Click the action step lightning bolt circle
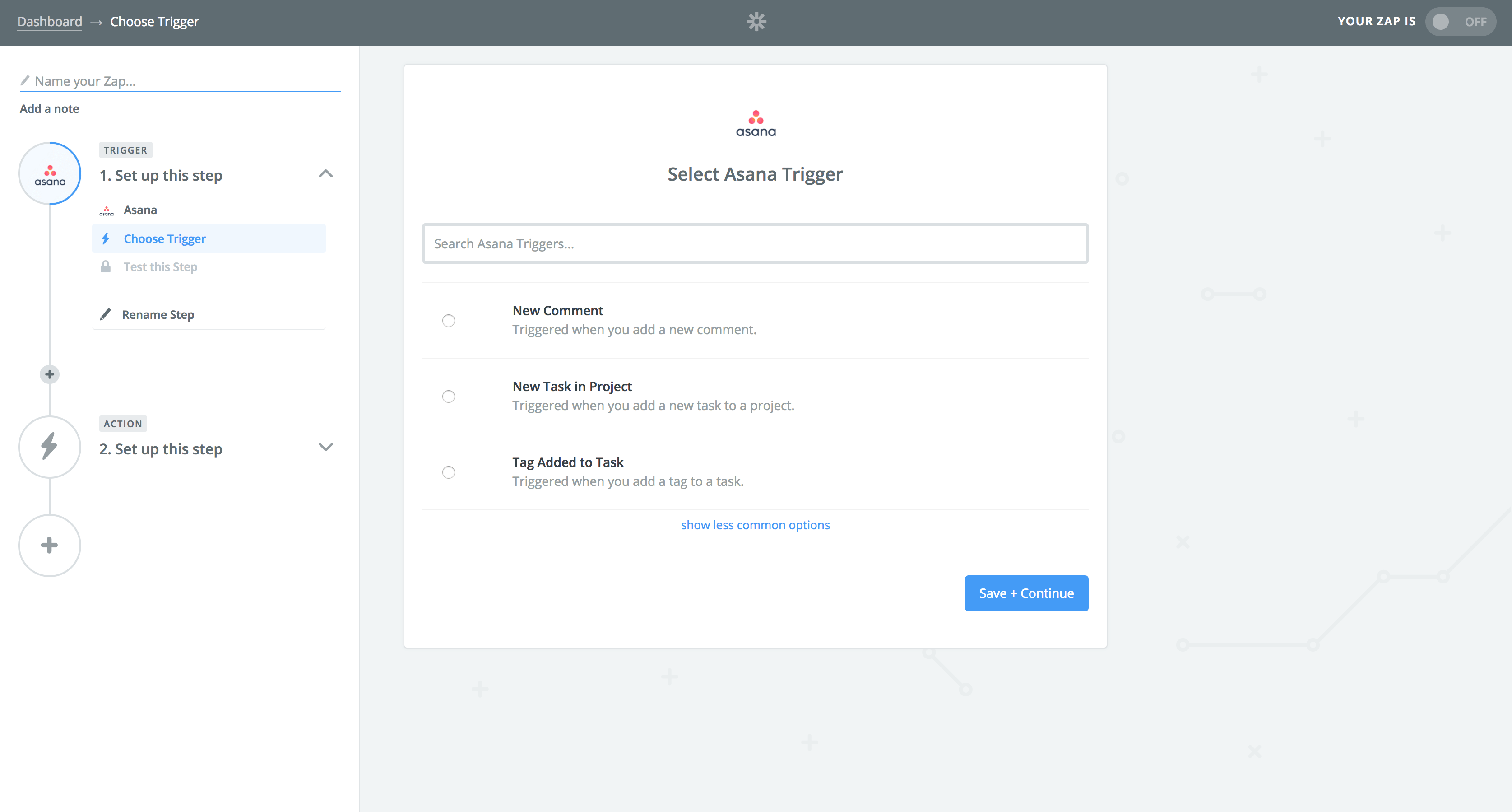Viewport: 1512px width, 812px height. 49,447
